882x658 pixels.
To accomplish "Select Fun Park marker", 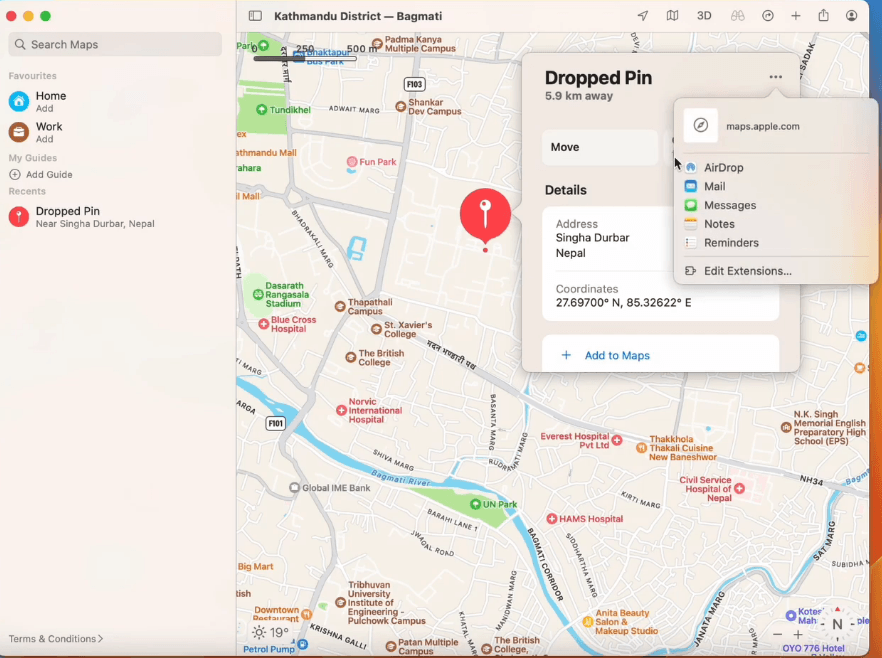I will (x=352, y=162).
